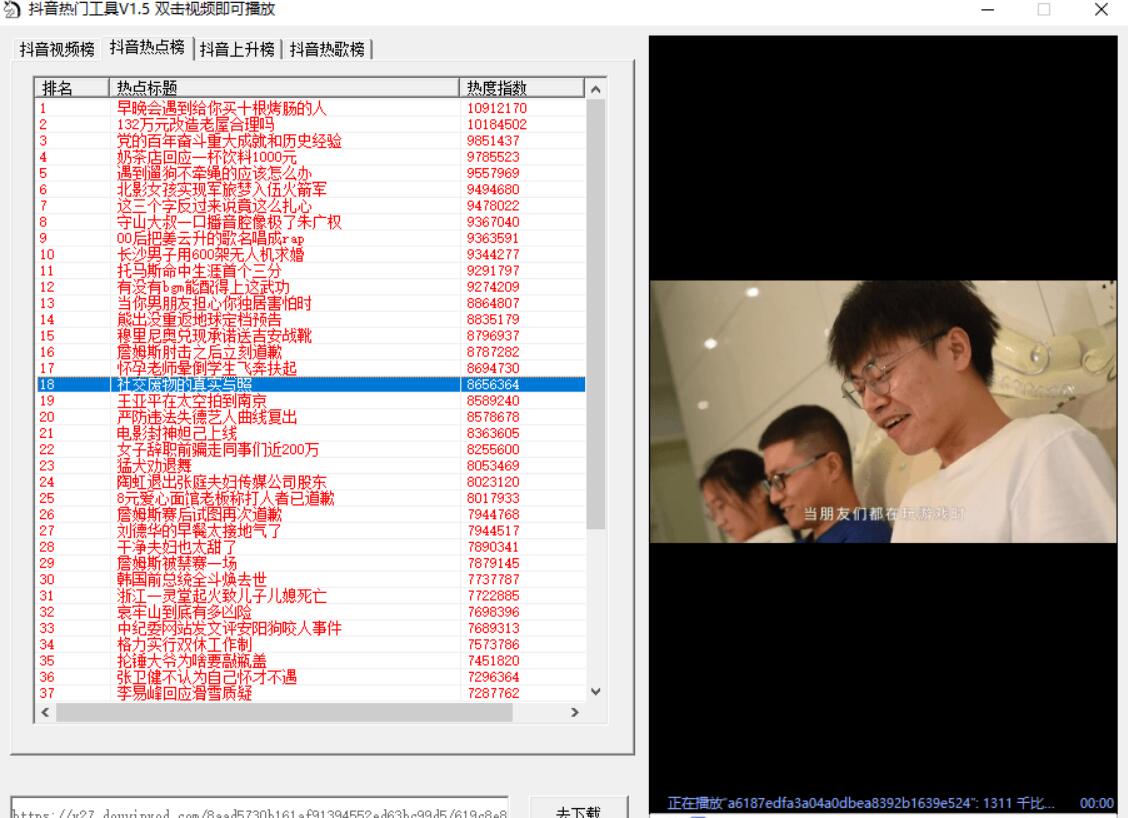
Task: Select row 张卫健不认为自己怀才不遇
Action: point(311,677)
